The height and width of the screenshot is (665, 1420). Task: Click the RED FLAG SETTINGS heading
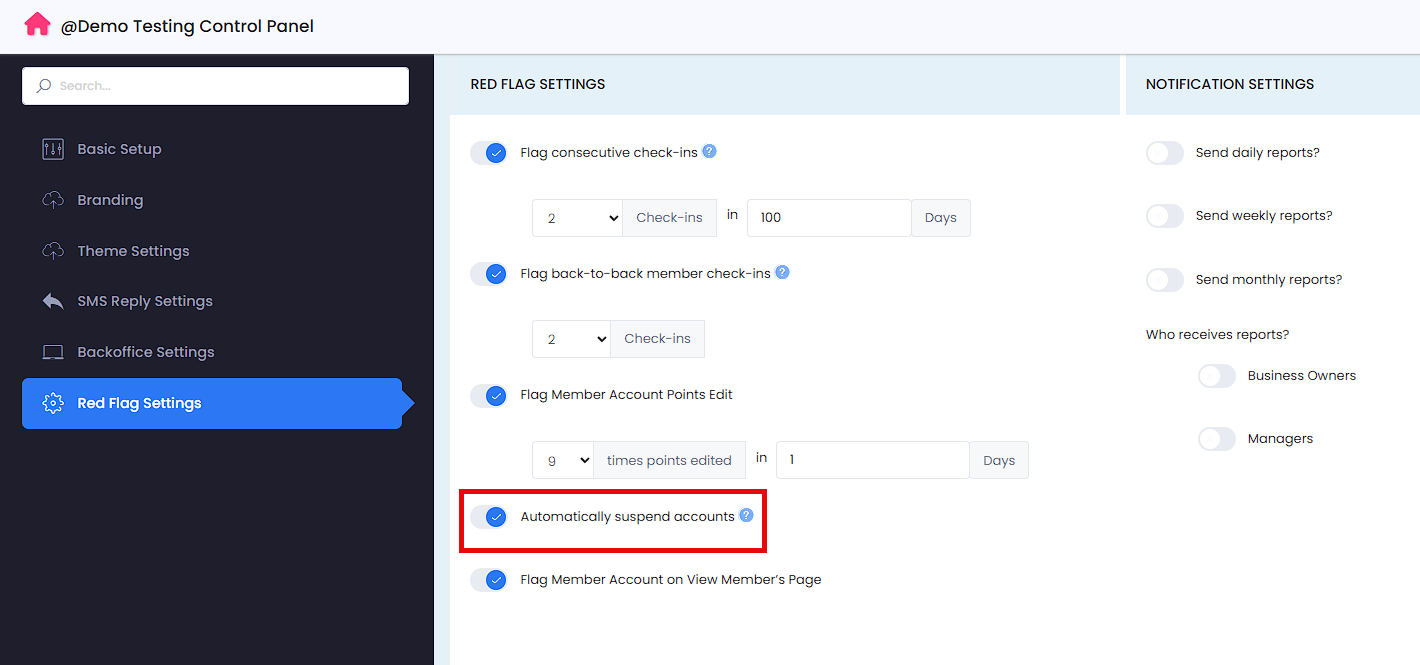538,84
